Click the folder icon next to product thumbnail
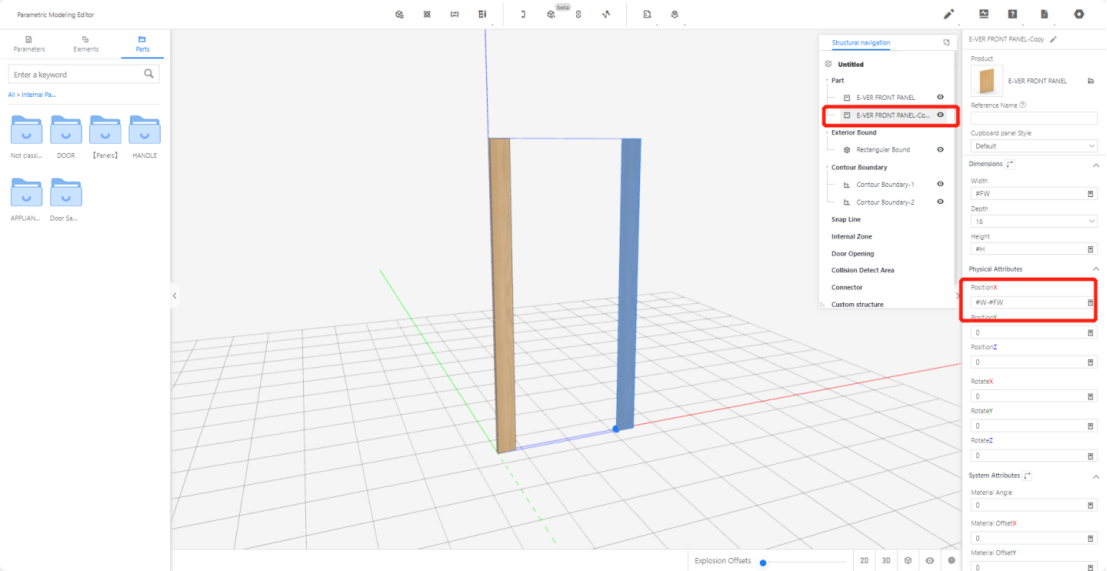1107x571 pixels. point(1090,81)
